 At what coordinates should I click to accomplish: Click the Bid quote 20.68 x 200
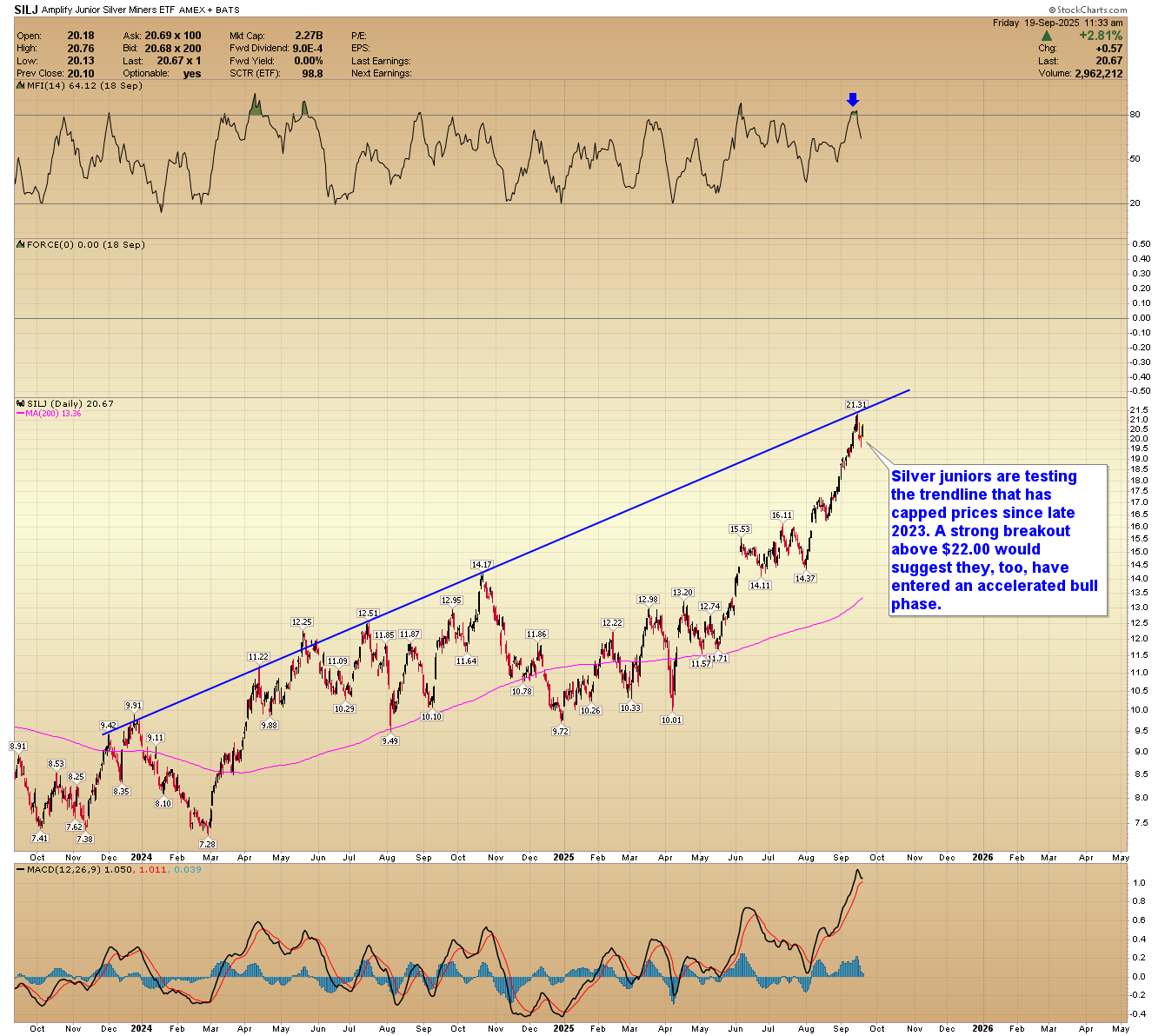[x=173, y=49]
